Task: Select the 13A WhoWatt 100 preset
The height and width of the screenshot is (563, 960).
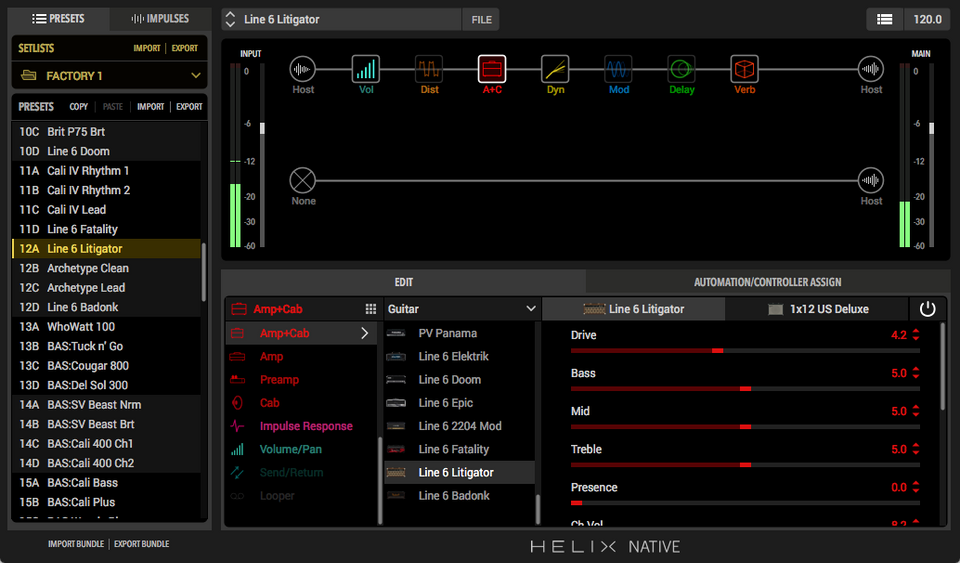Action: pyautogui.click(x=81, y=327)
